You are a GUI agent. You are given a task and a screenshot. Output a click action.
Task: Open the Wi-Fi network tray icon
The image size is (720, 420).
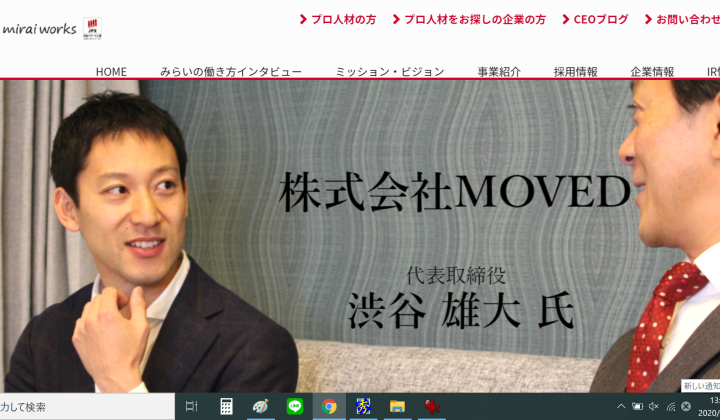pyautogui.click(x=670, y=406)
